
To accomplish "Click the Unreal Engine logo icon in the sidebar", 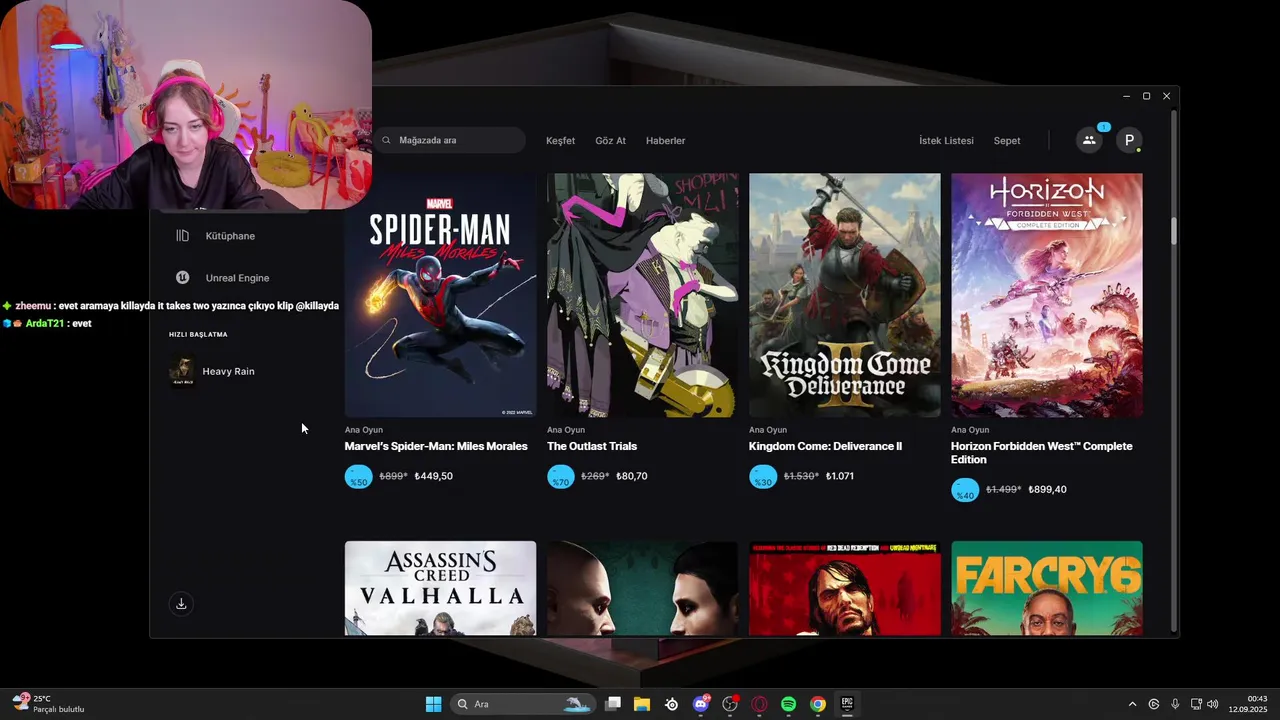I will (x=182, y=278).
